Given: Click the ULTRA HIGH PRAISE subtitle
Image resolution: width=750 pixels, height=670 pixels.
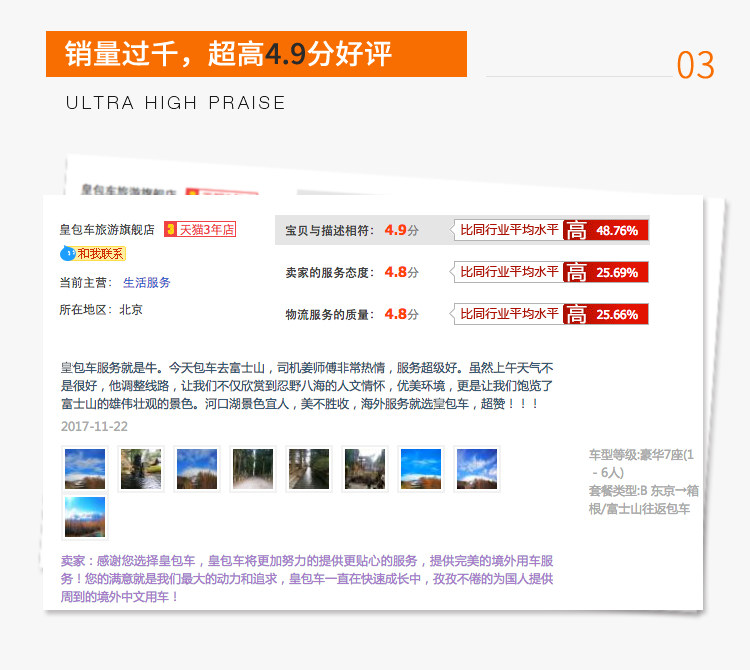Looking at the screenshot, I should point(176,103).
